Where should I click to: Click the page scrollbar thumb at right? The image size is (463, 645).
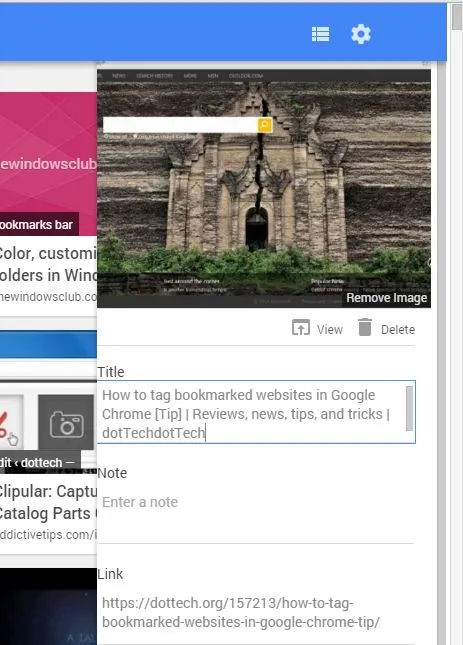click(457, 16)
